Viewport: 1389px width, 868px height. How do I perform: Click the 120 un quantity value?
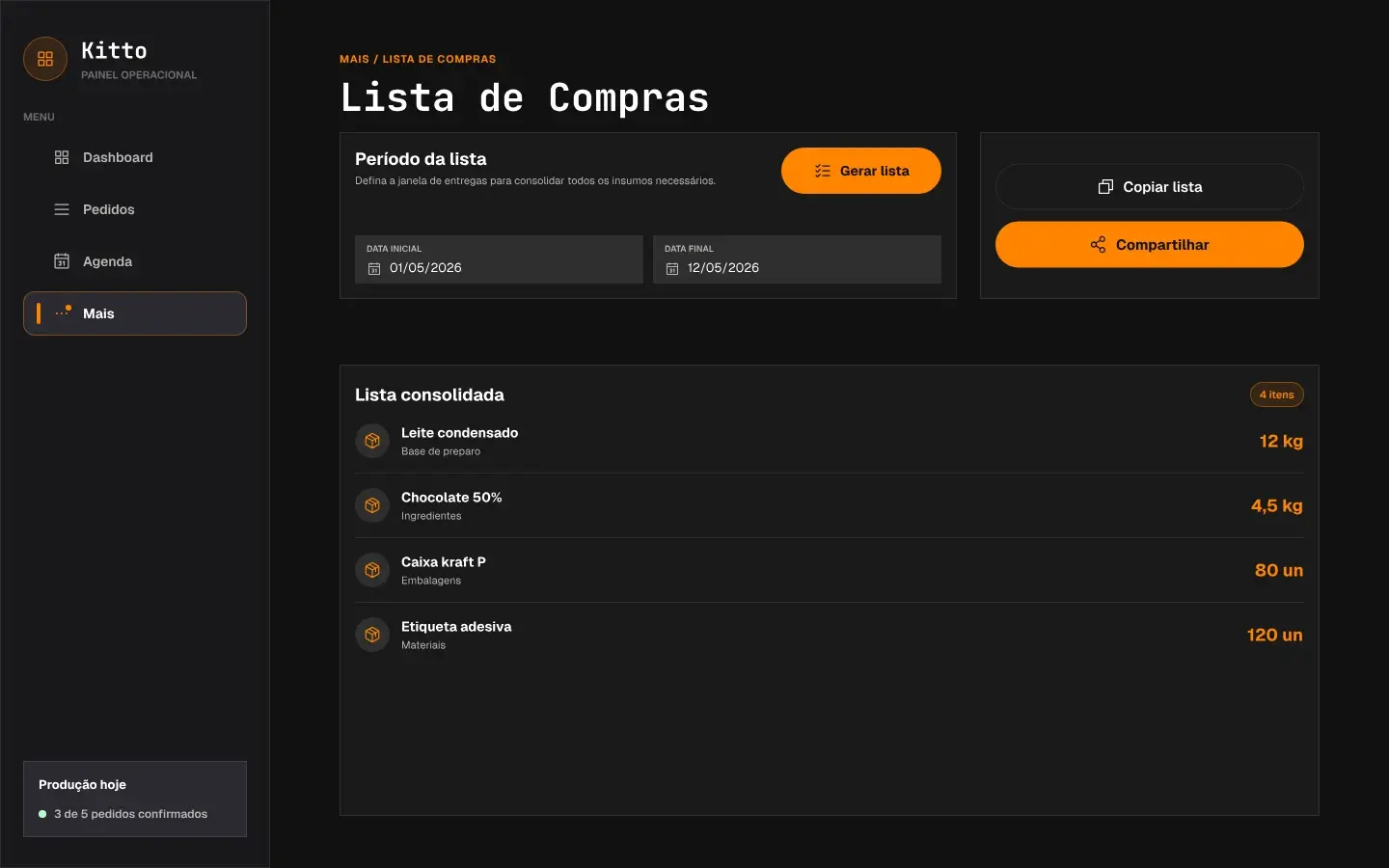point(1275,635)
